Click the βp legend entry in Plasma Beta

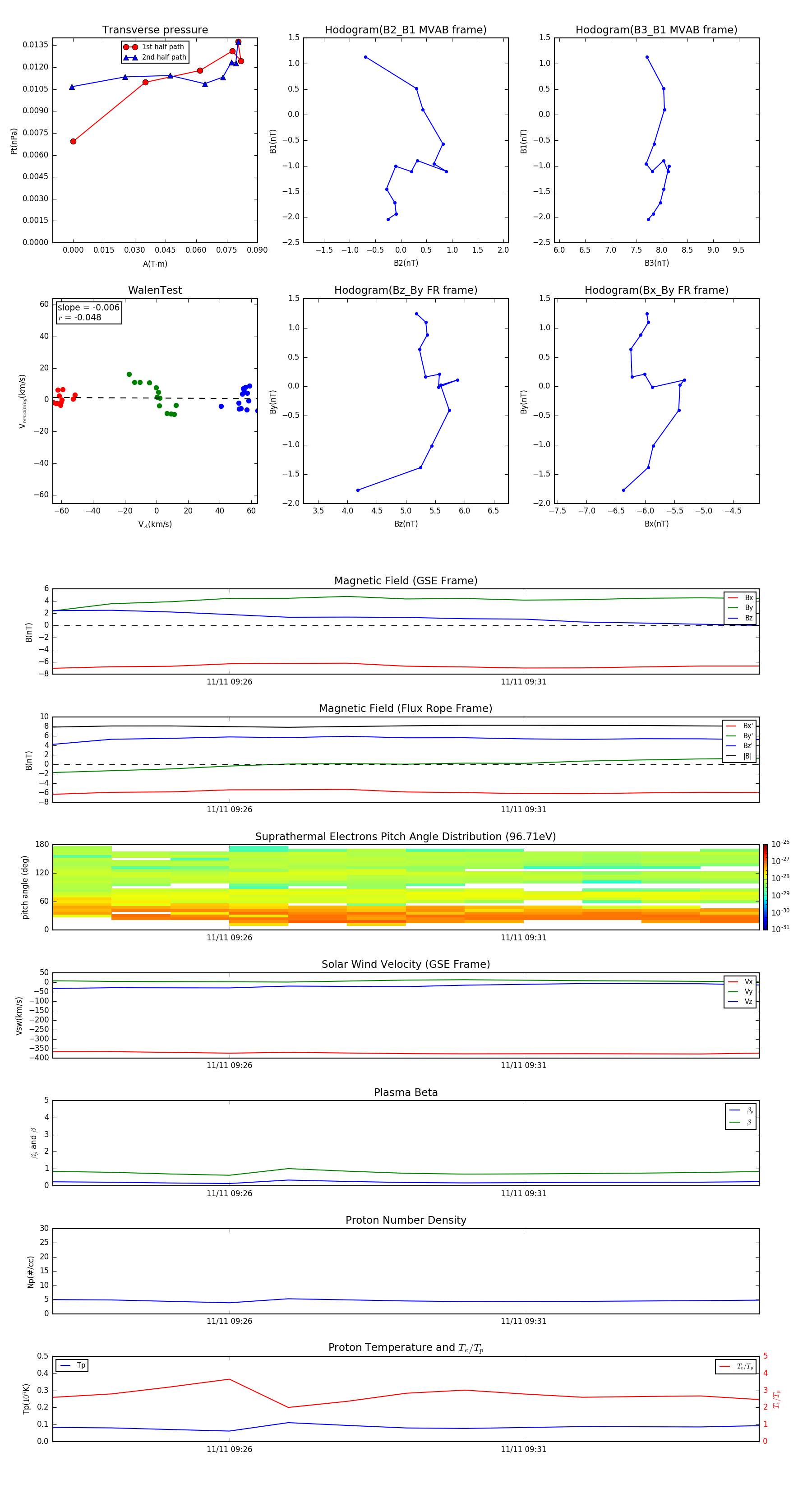[742, 1110]
